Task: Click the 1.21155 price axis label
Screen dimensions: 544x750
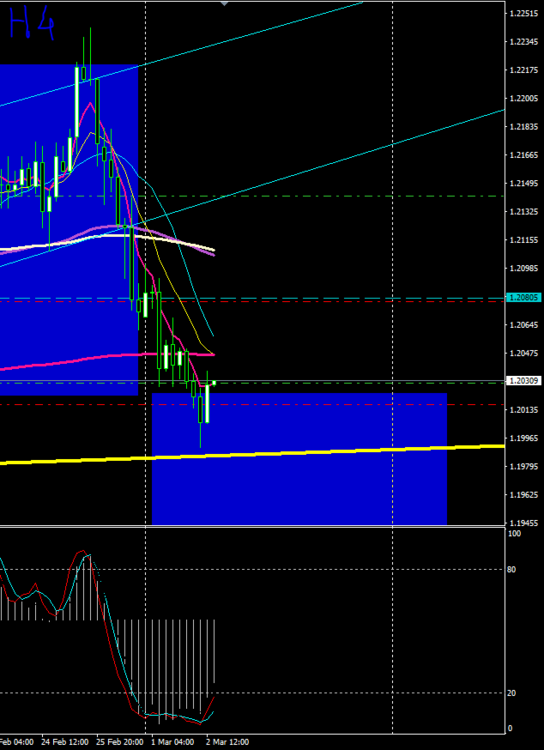Action: (x=524, y=240)
